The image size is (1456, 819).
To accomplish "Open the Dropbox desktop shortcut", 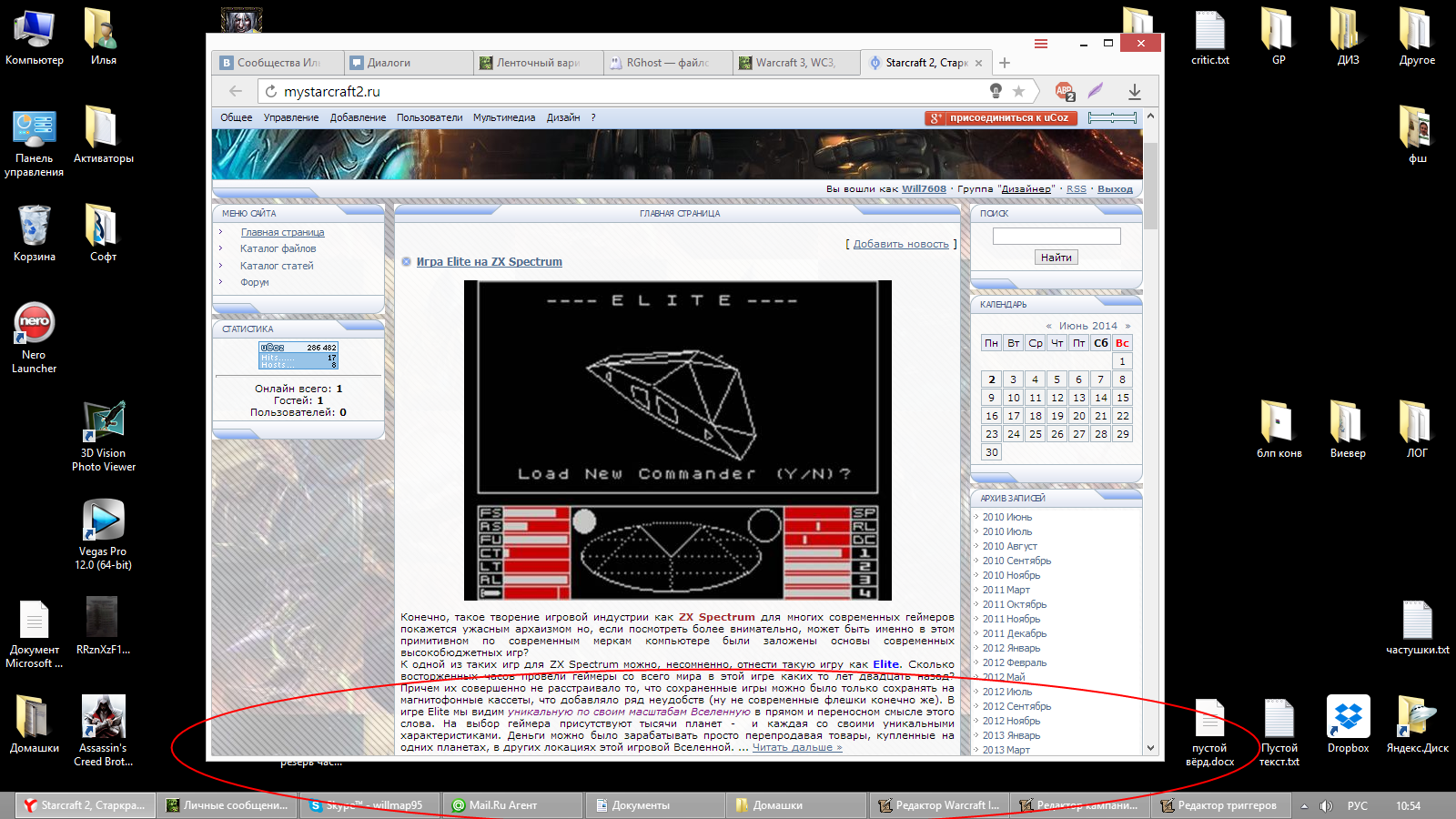I will click(1348, 724).
